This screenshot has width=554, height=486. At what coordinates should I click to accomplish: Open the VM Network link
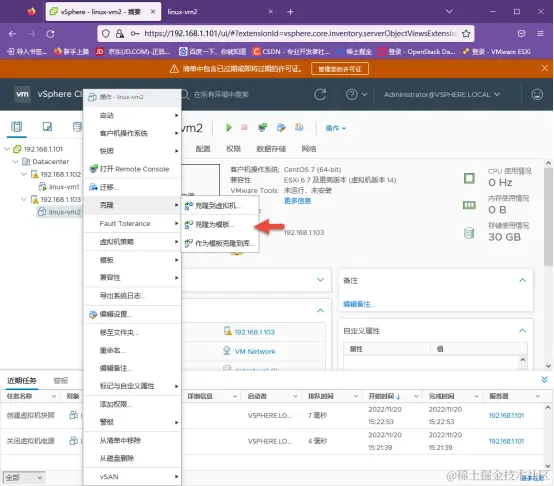tap(255, 351)
